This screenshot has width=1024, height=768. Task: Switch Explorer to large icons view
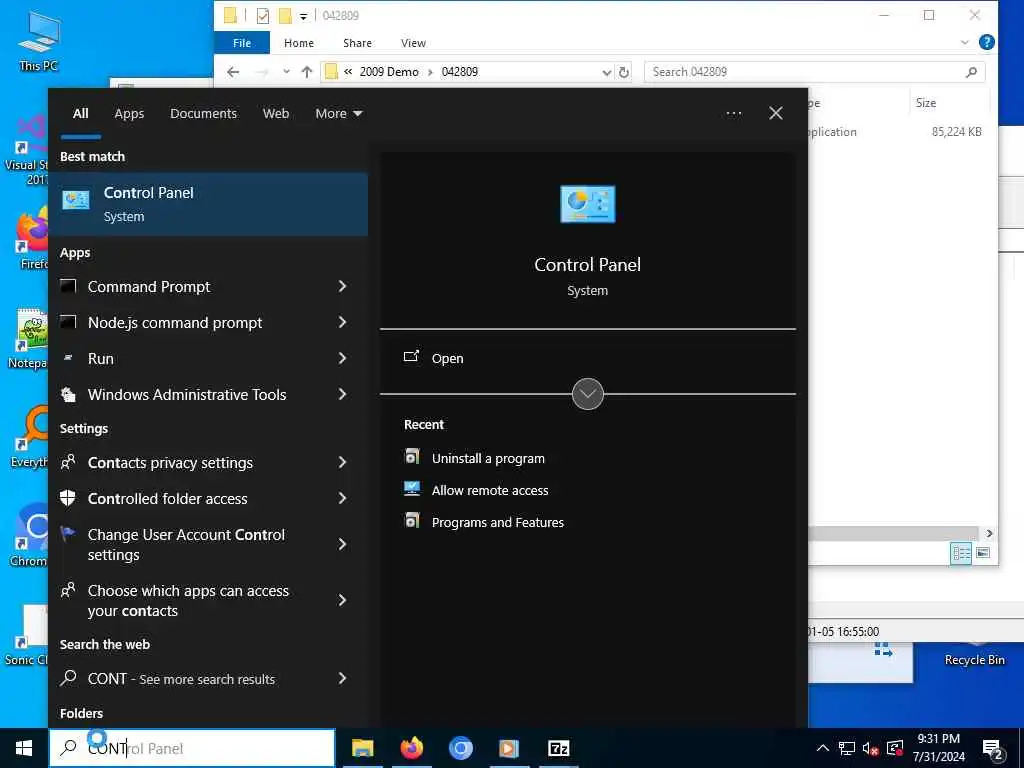(983, 553)
